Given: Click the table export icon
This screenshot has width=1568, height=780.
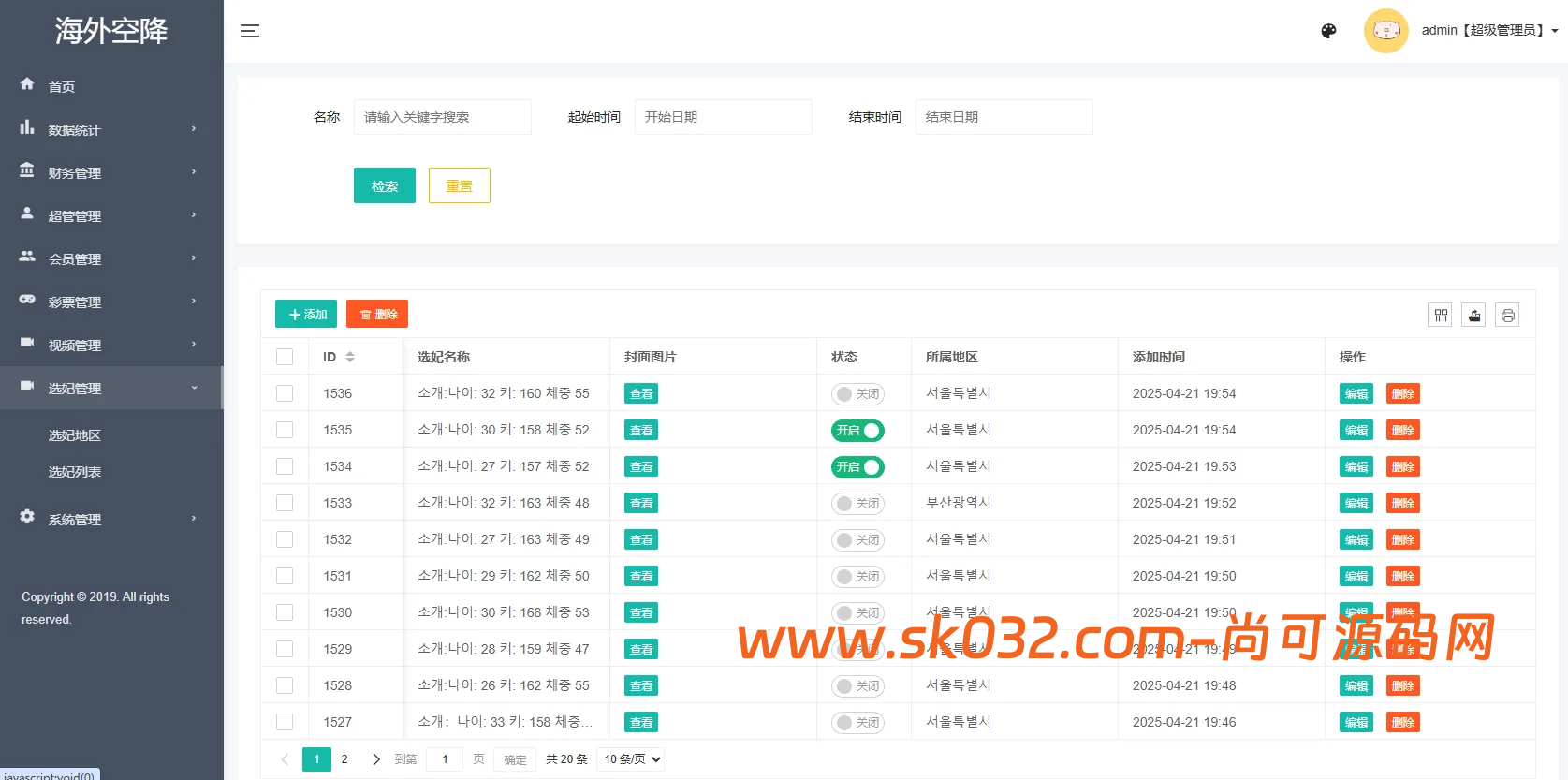Looking at the screenshot, I should (1474, 316).
